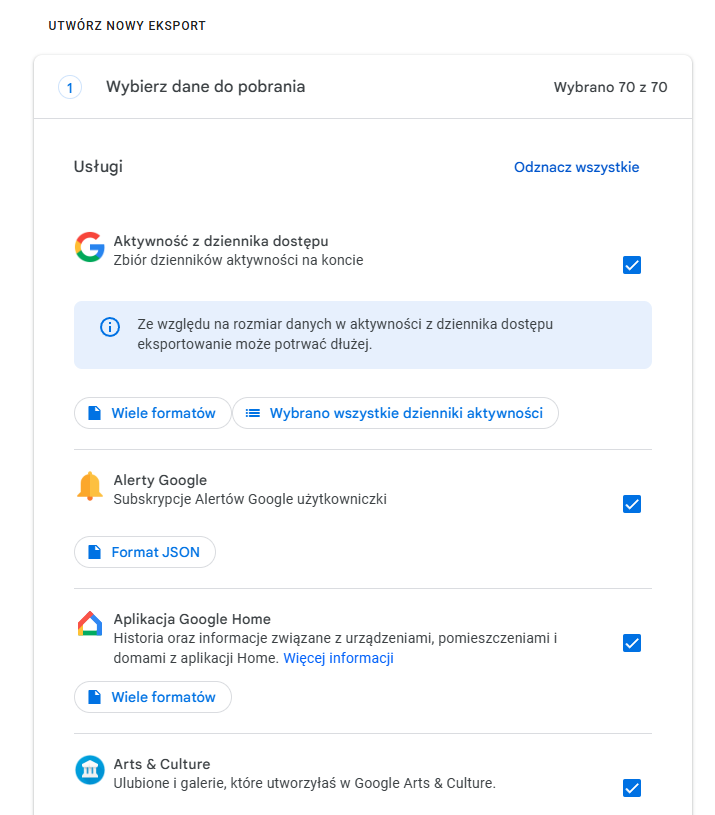The width and height of the screenshot is (715, 815).
Task: Open Wiele formatów options for access log activity
Action: tap(152, 413)
